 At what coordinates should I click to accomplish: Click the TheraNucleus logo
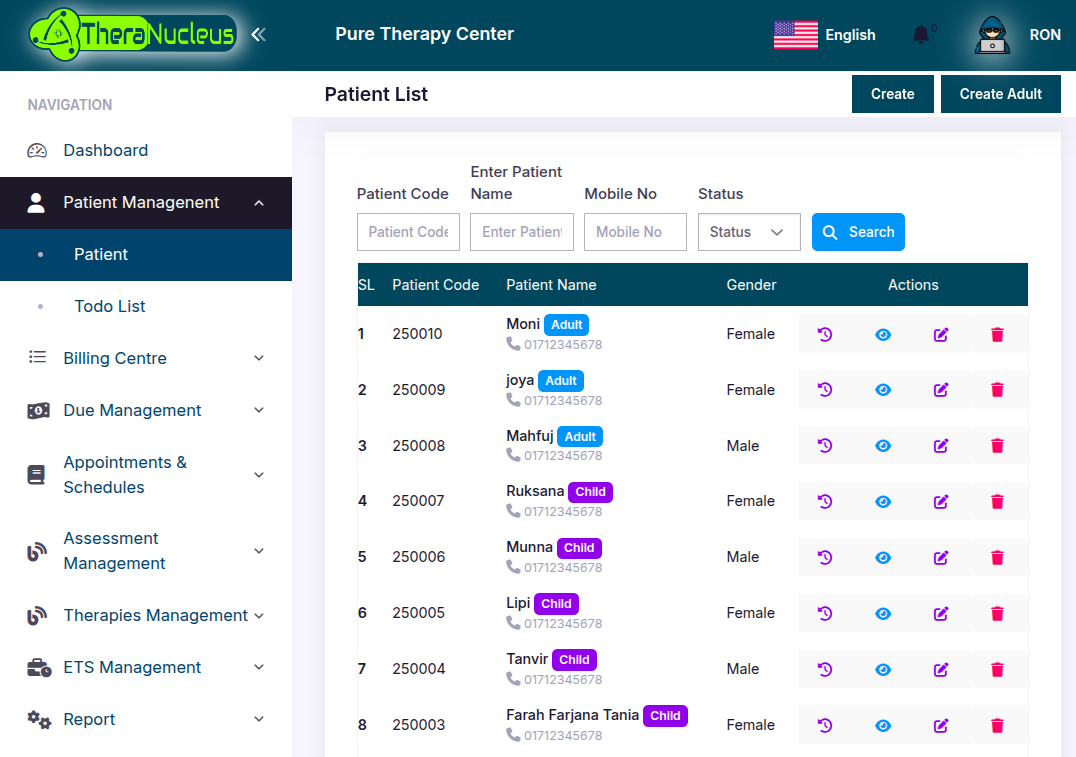tap(133, 34)
